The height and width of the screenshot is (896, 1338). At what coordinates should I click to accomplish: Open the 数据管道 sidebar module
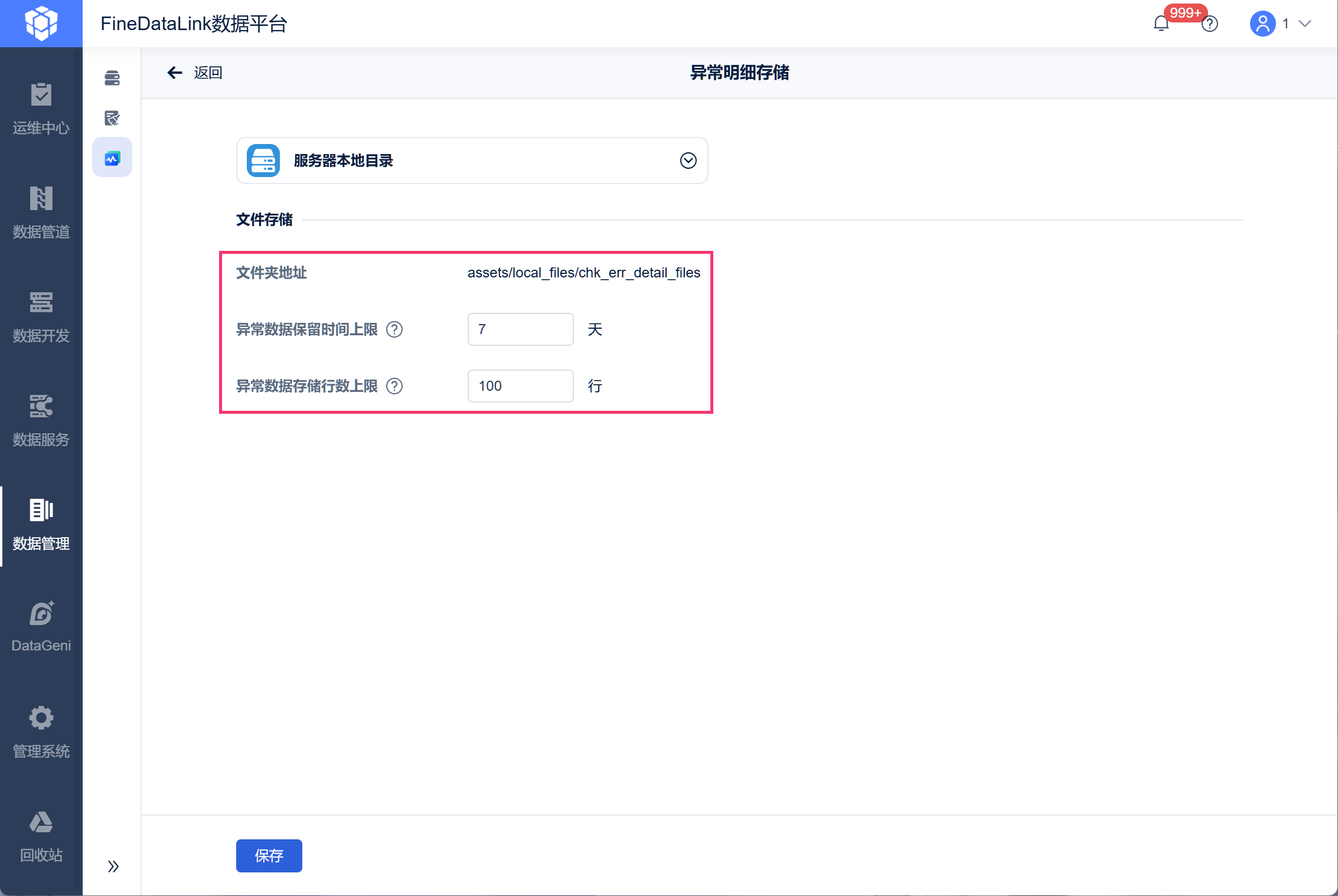click(41, 213)
